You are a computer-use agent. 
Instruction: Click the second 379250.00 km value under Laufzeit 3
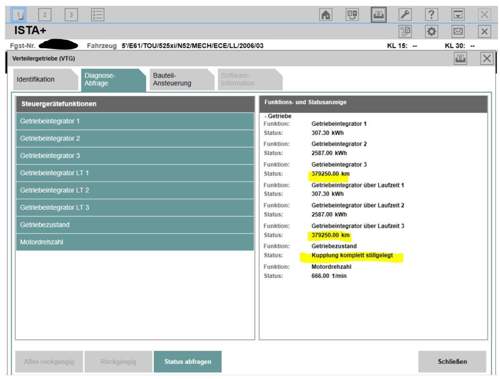click(x=330, y=235)
